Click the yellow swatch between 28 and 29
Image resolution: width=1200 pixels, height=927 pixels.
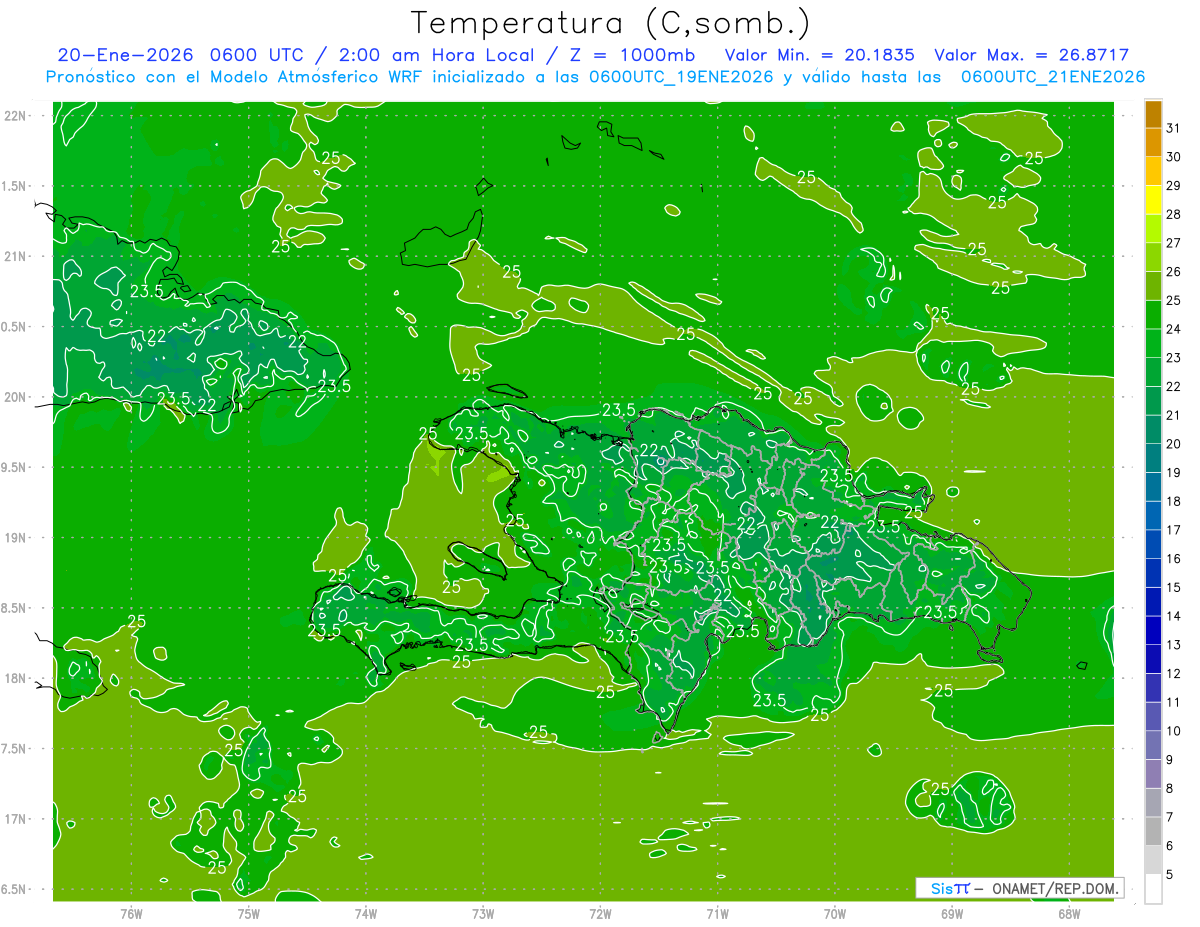pyautogui.click(x=1153, y=200)
